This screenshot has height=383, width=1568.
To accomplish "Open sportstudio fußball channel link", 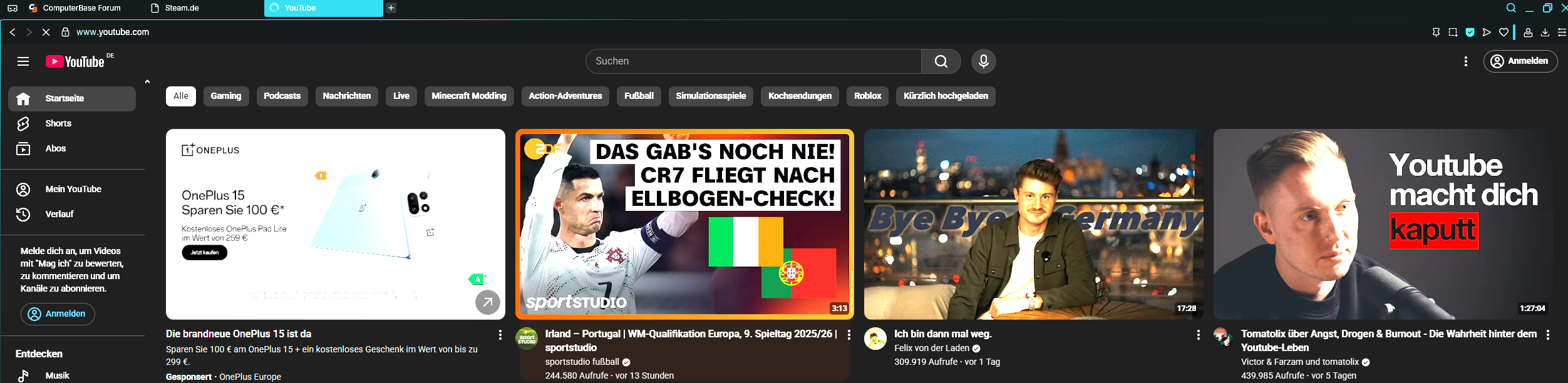I will 582,362.
